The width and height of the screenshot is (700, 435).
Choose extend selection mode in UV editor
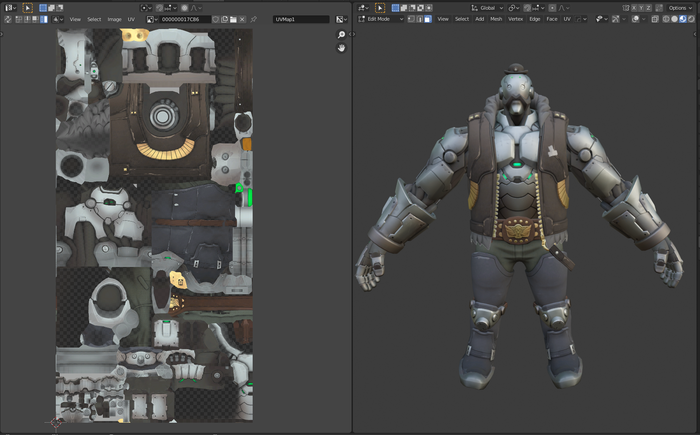coord(51,8)
